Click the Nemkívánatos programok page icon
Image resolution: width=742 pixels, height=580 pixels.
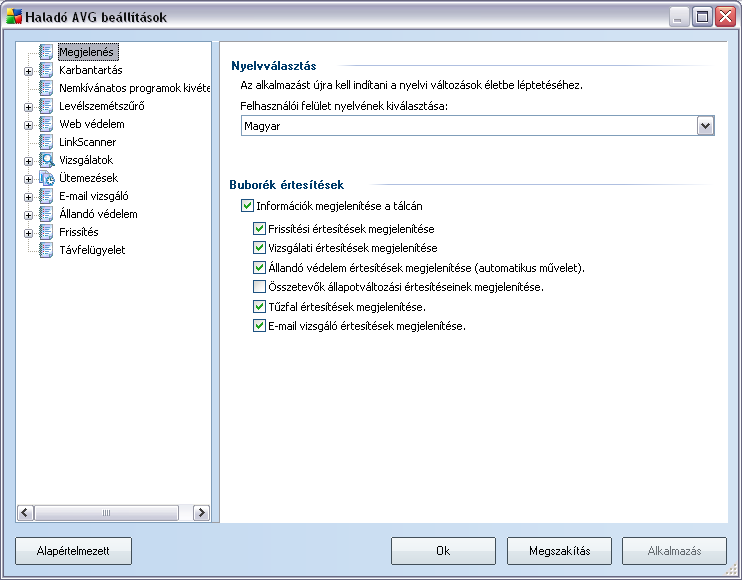pos(46,88)
